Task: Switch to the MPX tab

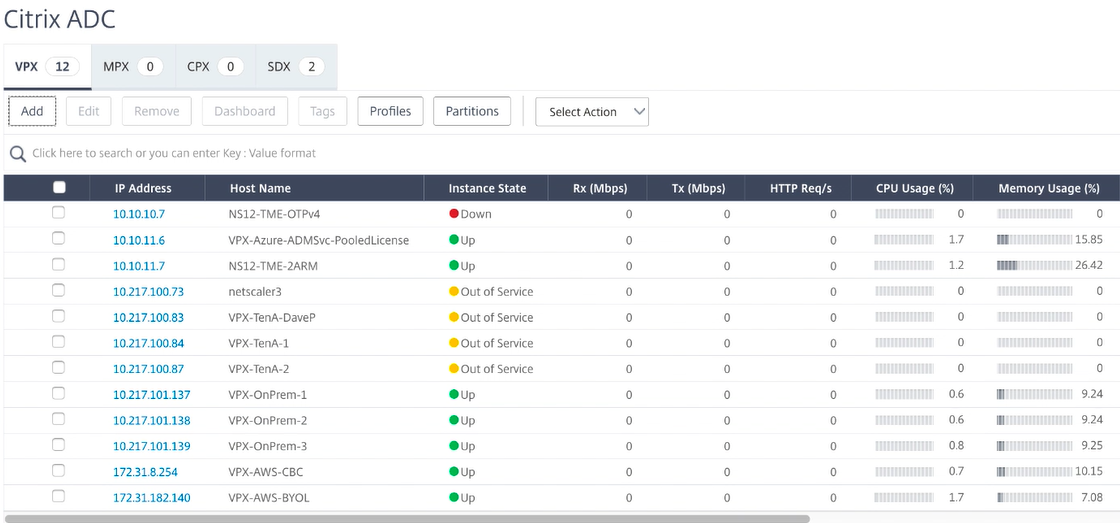Action: (x=133, y=67)
